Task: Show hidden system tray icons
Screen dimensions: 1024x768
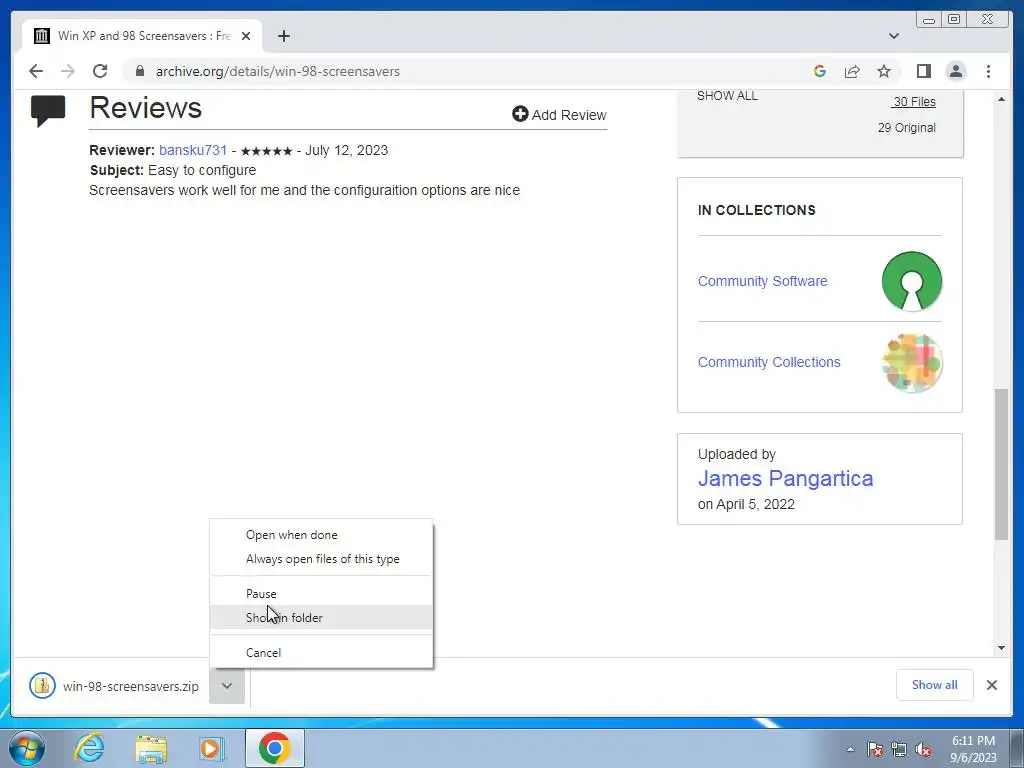Action: coord(850,749)
